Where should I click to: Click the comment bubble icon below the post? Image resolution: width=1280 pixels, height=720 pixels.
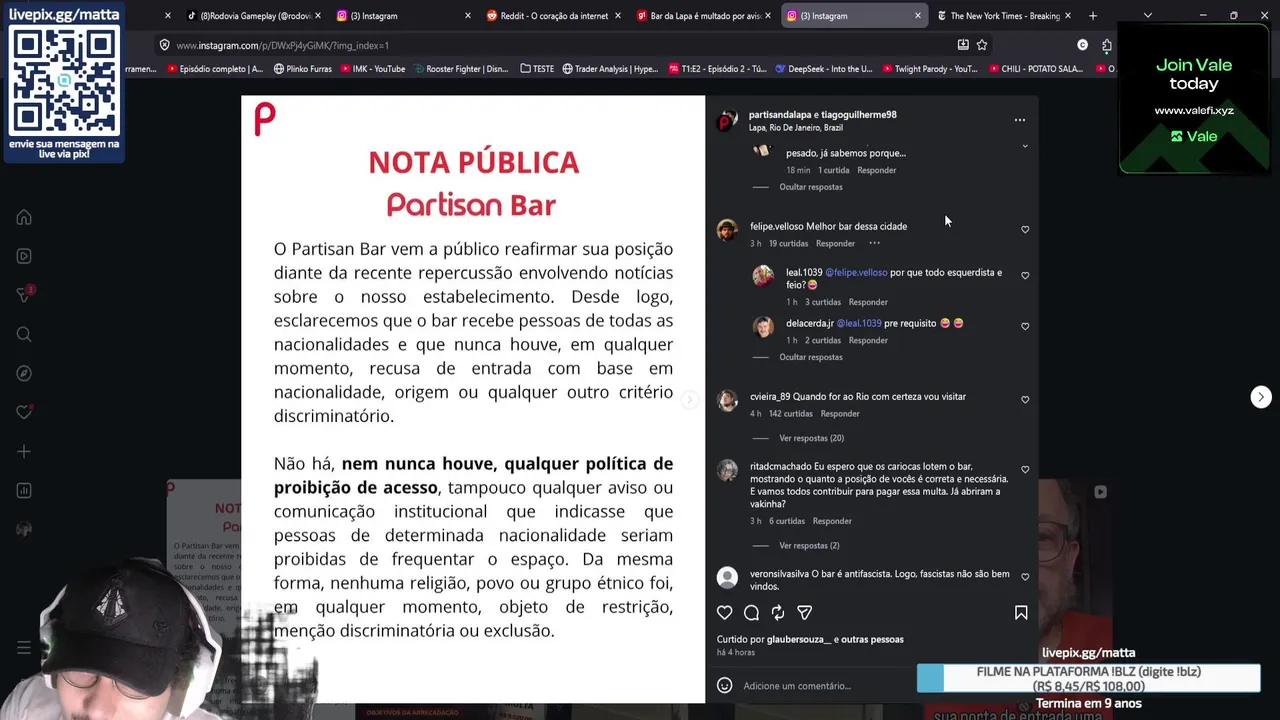pyautogui.click(x=751, y=612)
